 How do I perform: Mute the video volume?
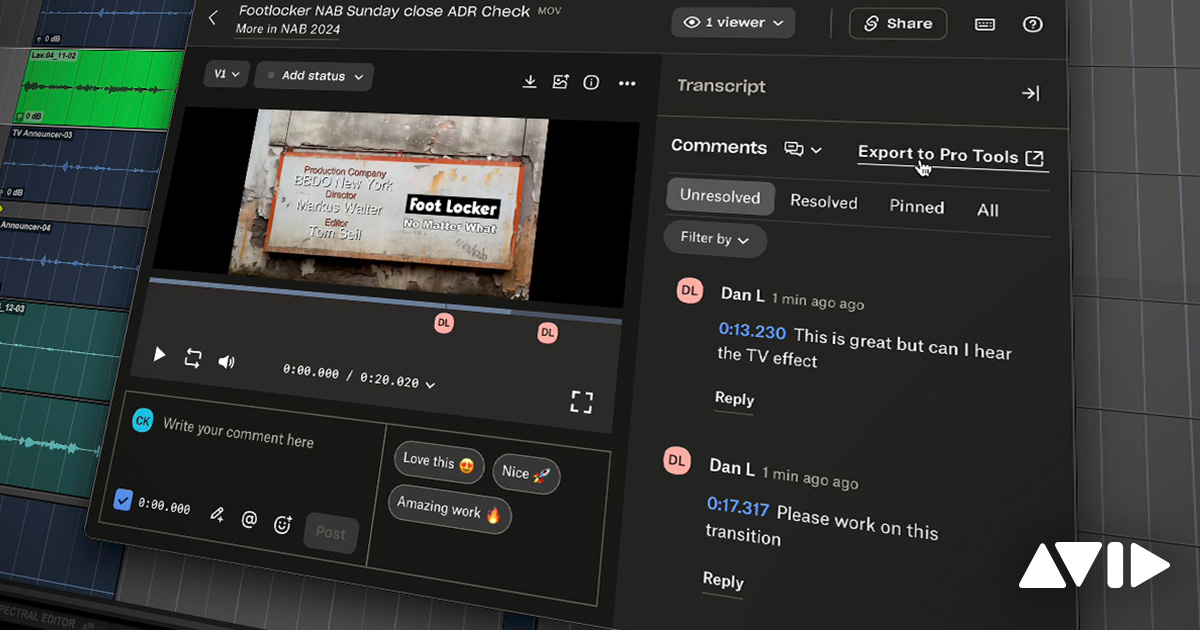point(226,361)
